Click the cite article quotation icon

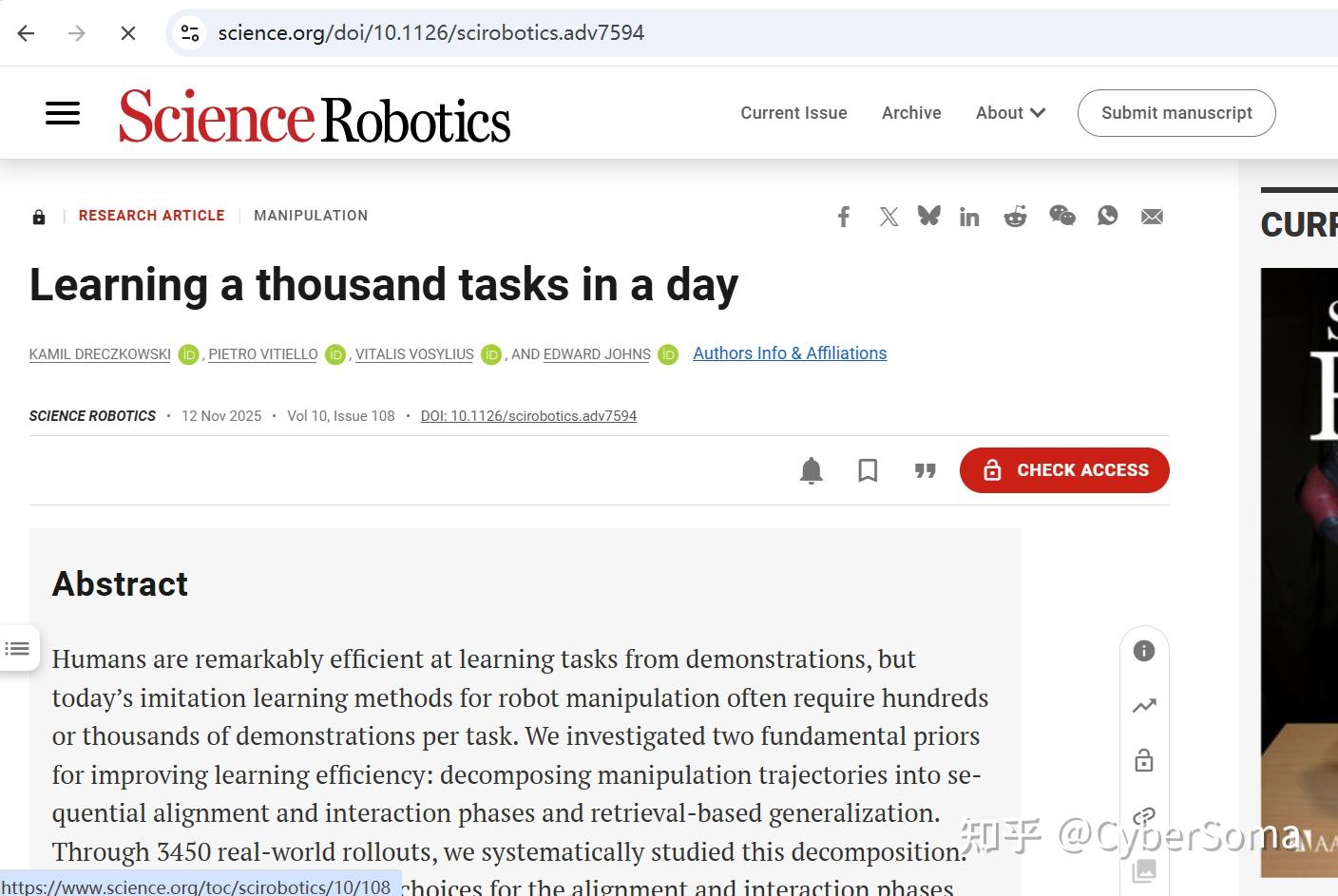925,470
